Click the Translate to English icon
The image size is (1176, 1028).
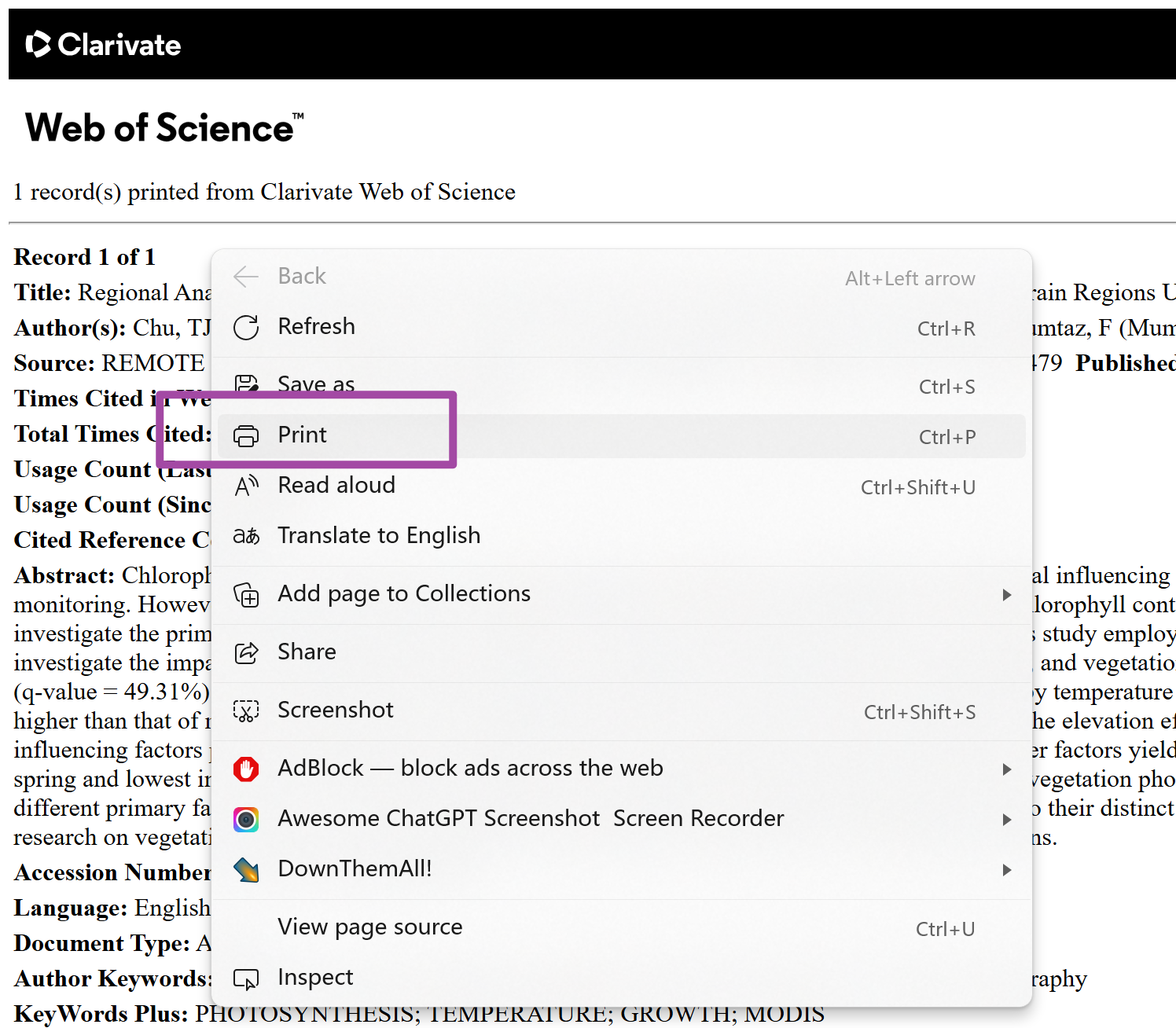(246, 536)
